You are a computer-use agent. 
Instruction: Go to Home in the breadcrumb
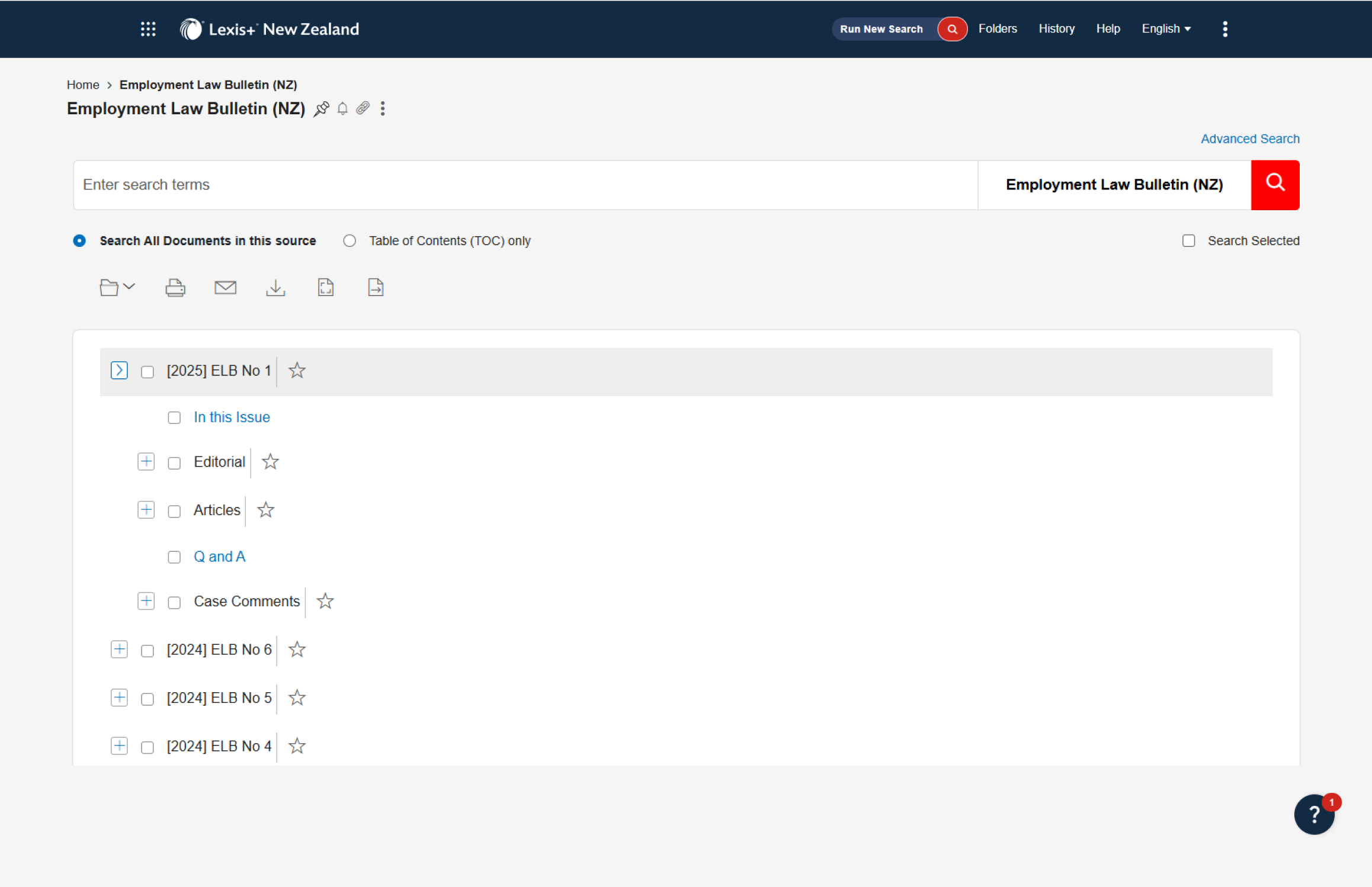83,85
